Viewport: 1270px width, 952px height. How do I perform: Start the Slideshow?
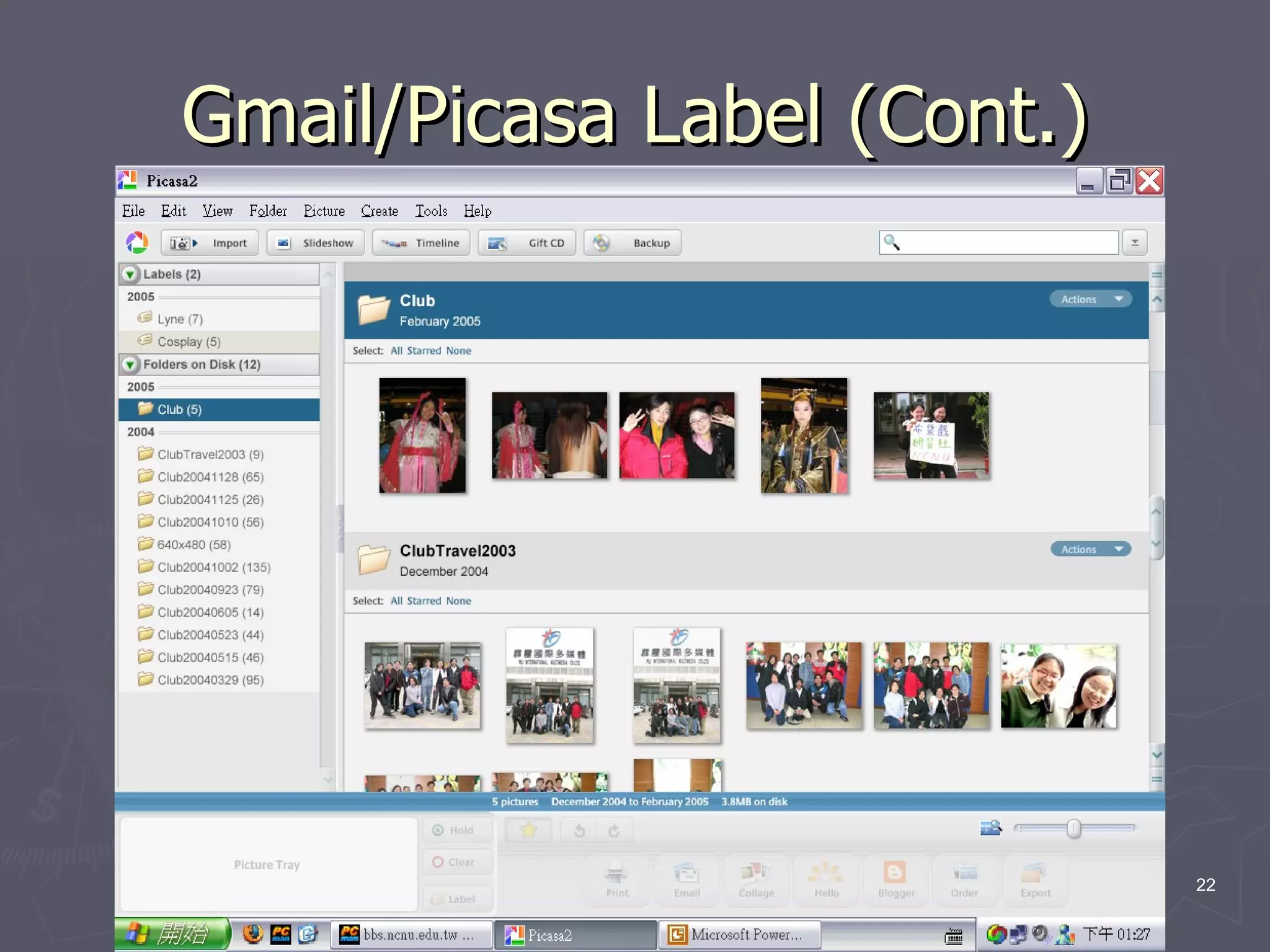coord(316,243)
